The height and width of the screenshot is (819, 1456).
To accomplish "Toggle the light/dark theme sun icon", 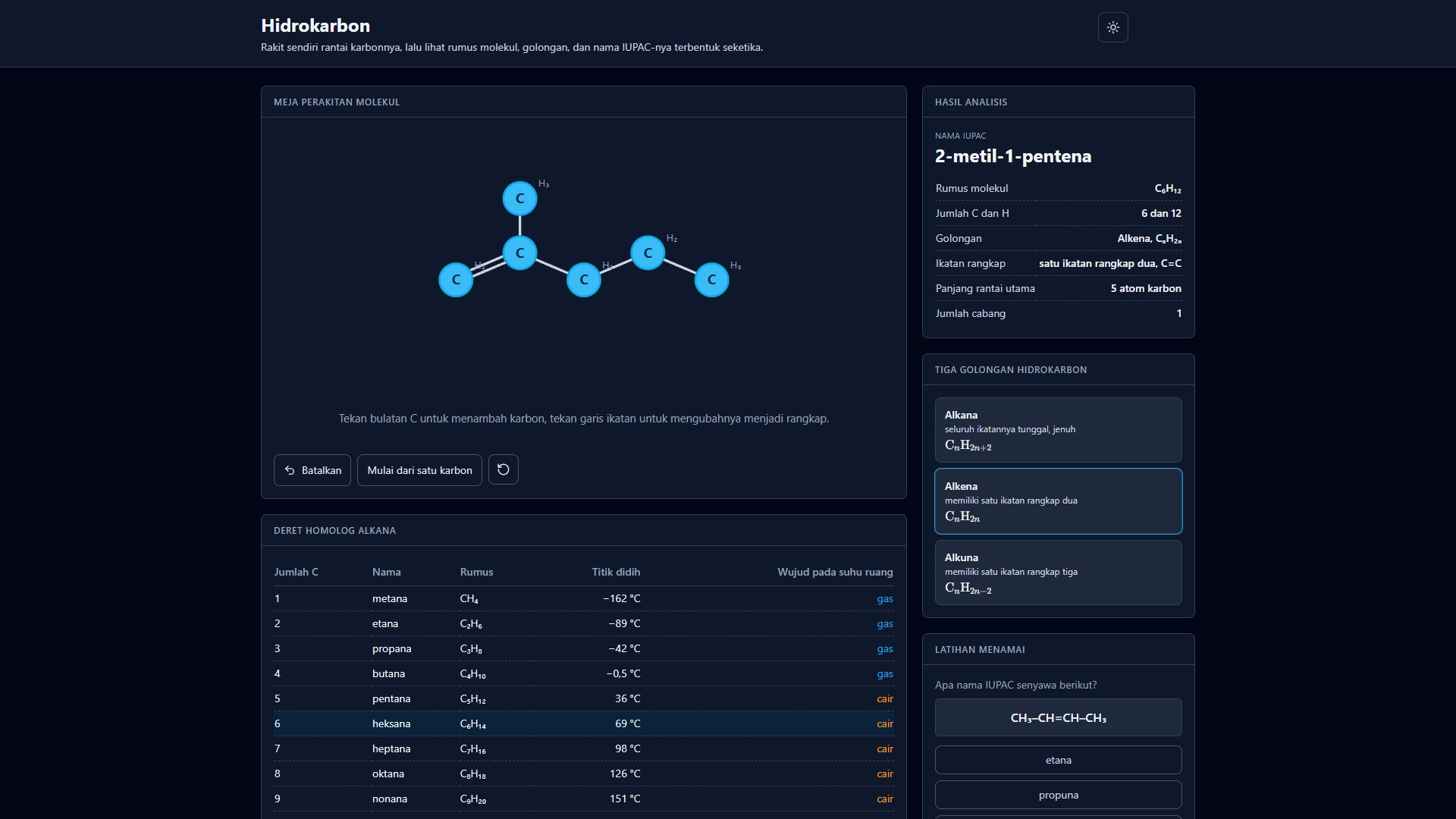I will coord(1112,27).
